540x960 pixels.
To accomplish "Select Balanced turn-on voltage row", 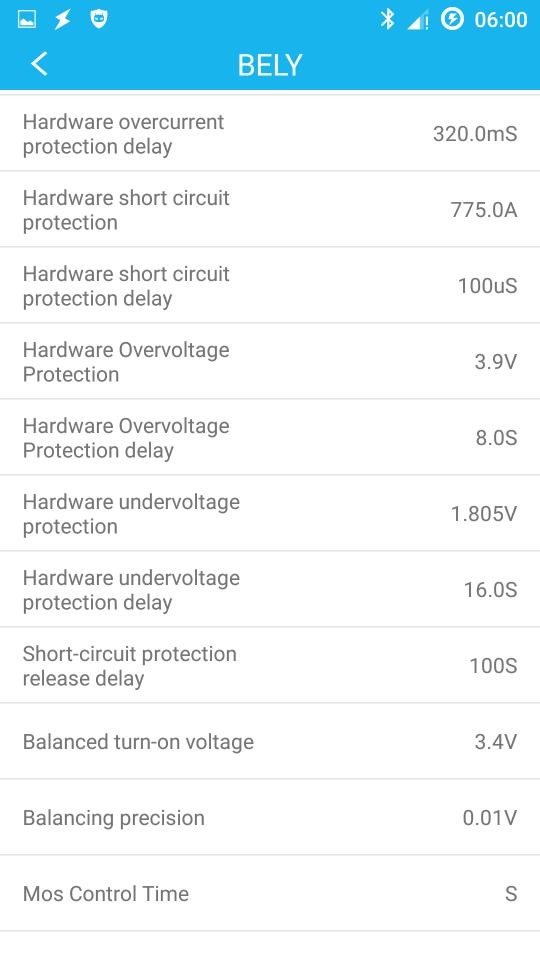I will pyautogui.click(x=270, y=741).
